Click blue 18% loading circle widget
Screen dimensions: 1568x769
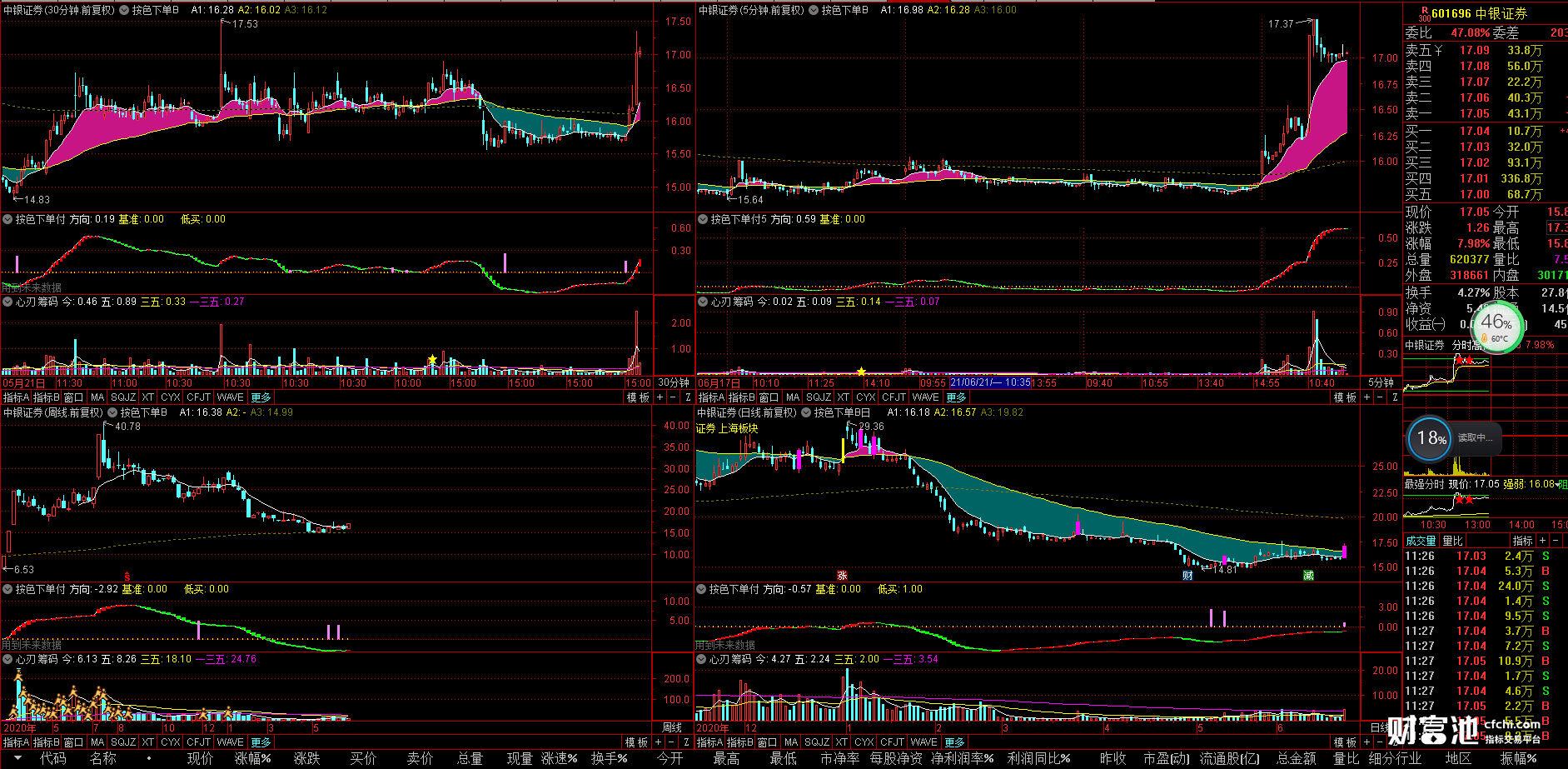[x=1431, y=438]
